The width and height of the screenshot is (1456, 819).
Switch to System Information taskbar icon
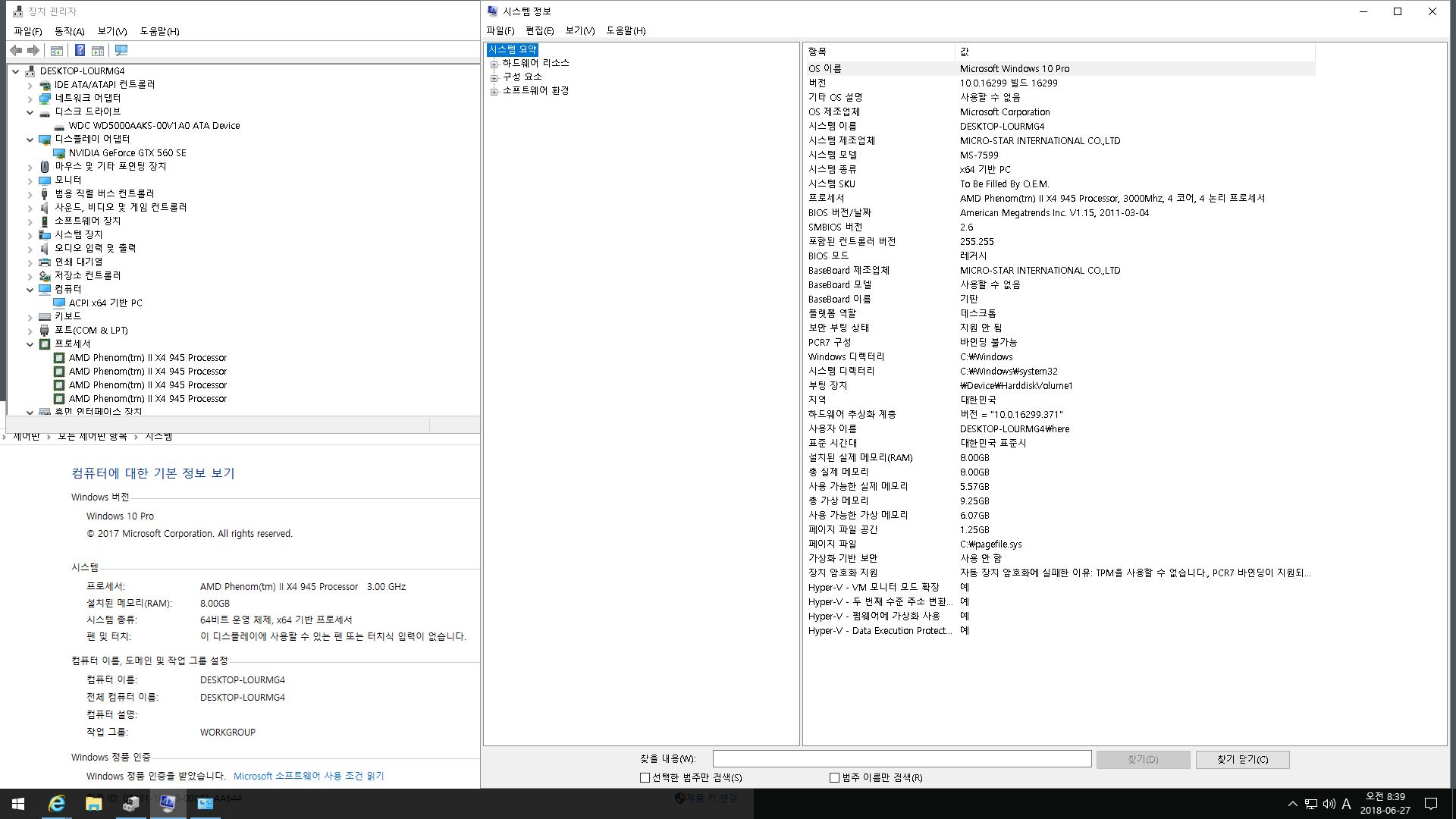tap(168, 804)
